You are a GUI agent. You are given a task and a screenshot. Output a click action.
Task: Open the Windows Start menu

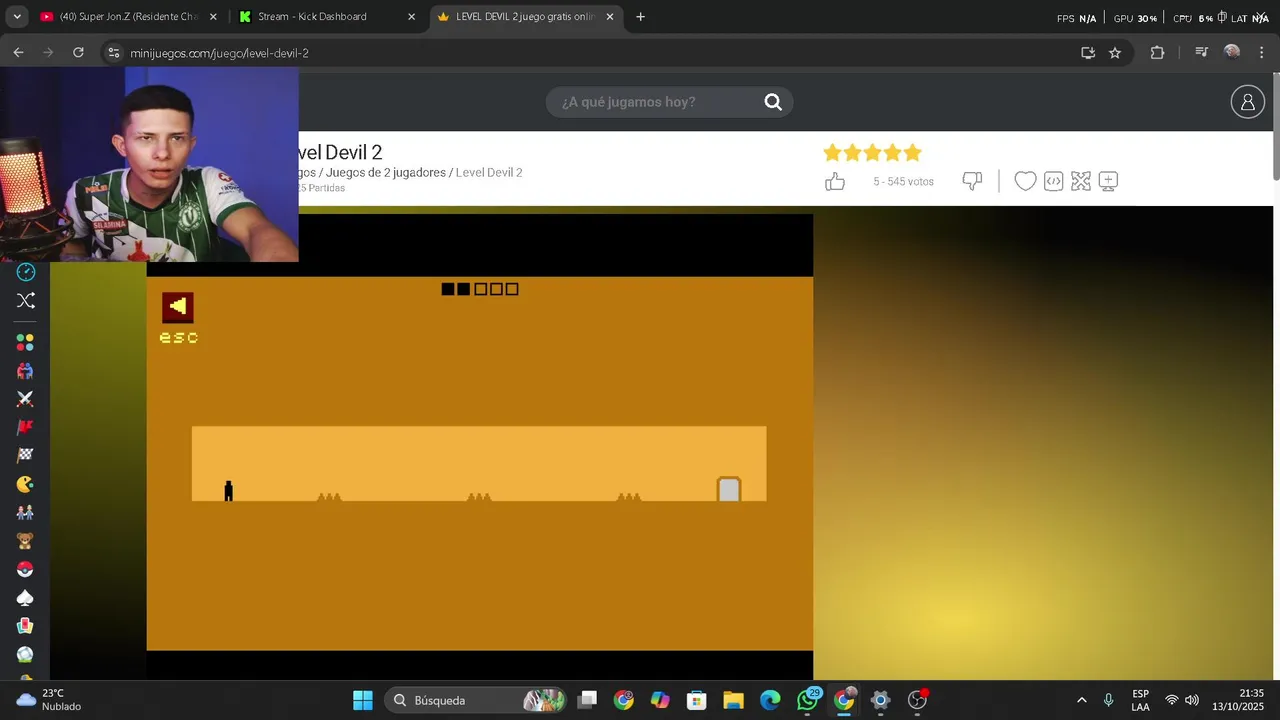[x=363, y=700]
